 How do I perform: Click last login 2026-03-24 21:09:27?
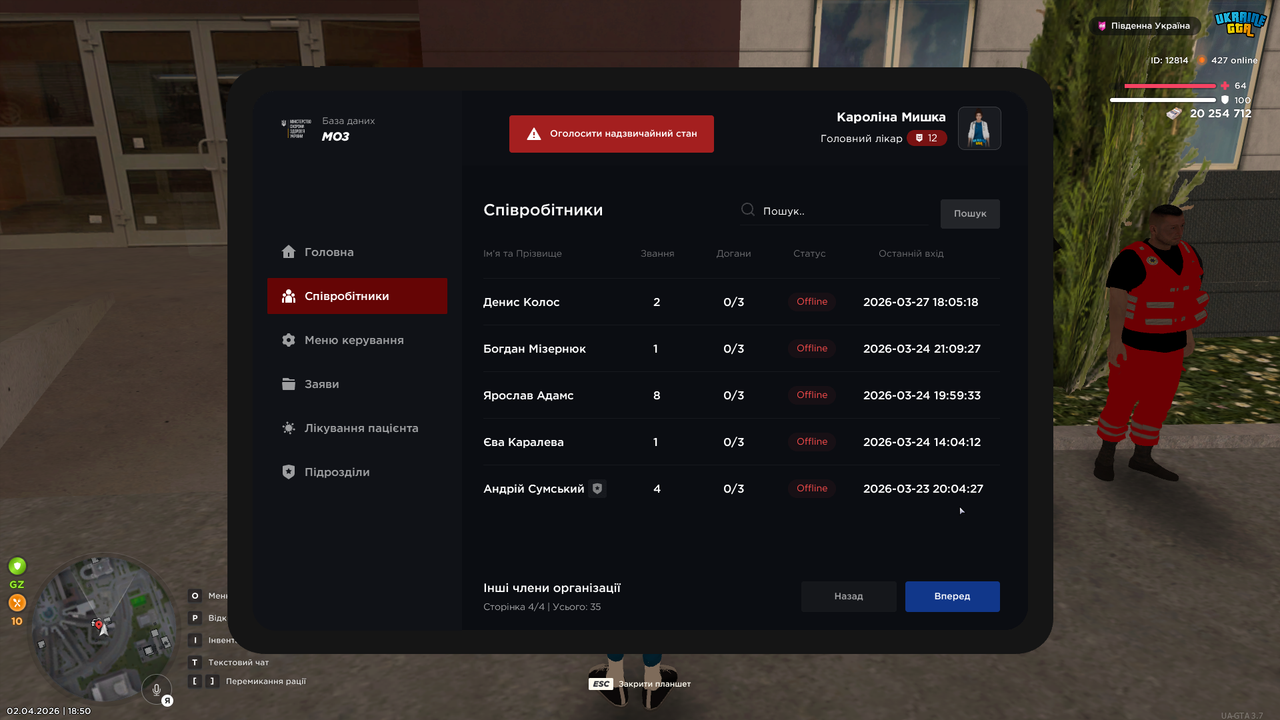pos(921,349)
